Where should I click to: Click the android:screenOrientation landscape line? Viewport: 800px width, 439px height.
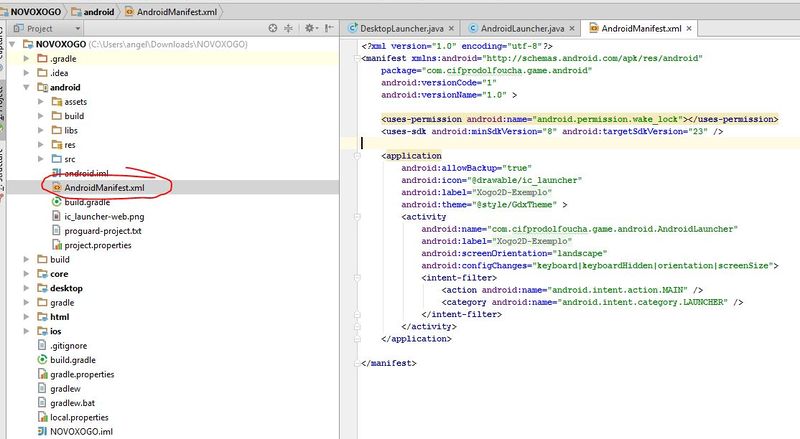514,253
